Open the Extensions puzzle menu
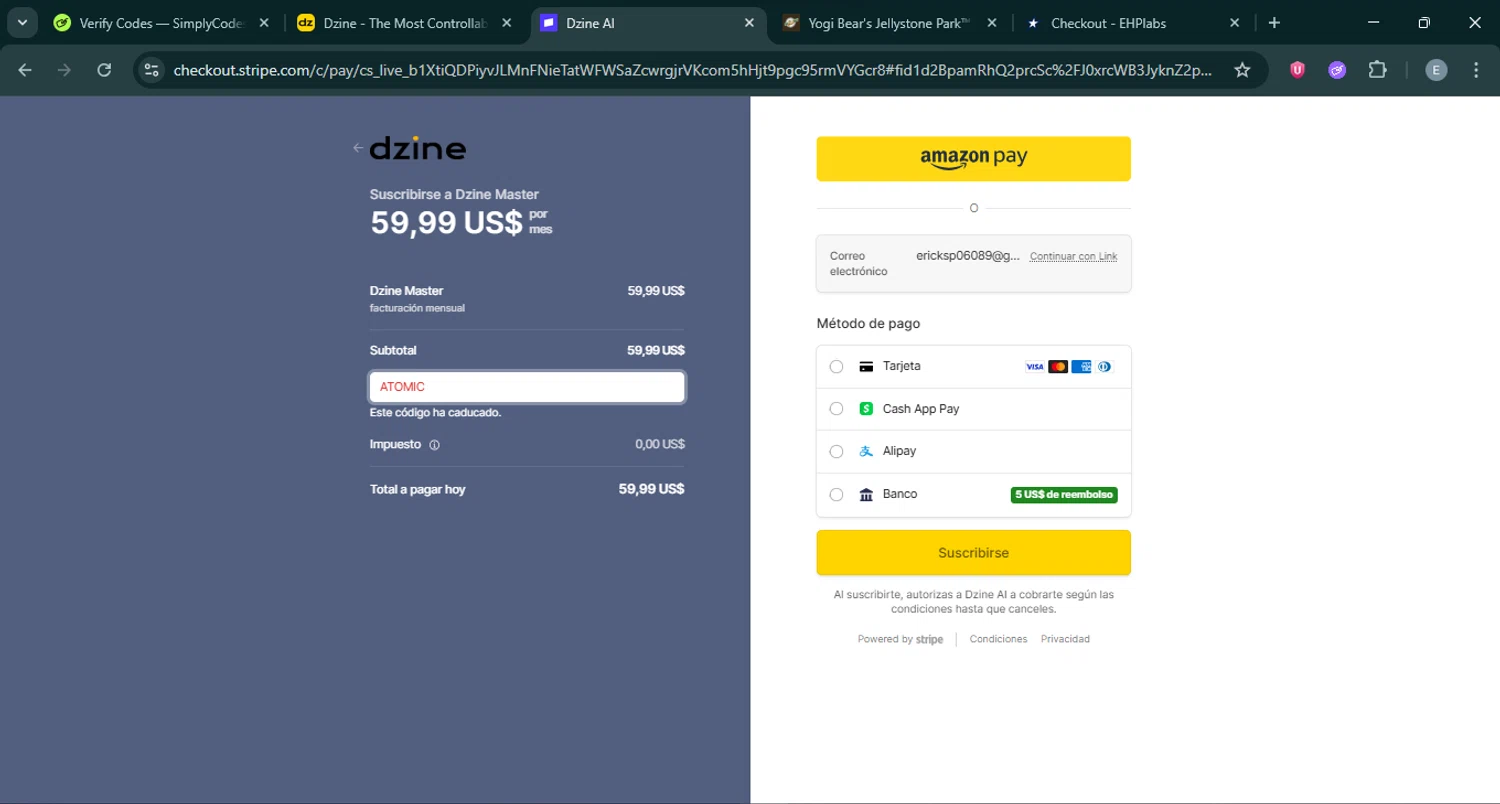Screen dimensions: 1500x804 [1377, 70]
